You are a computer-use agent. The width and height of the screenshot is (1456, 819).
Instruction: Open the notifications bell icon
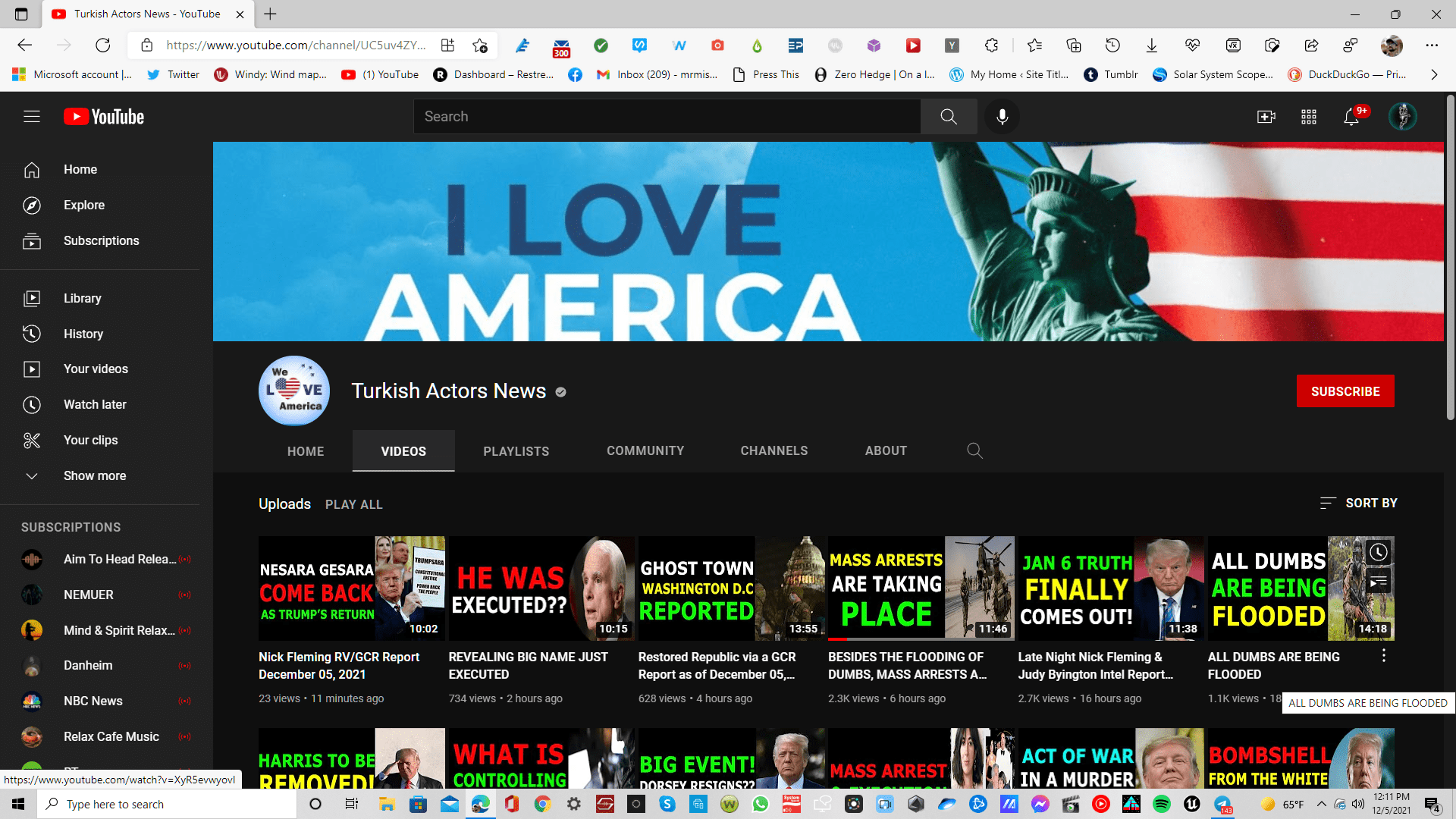point(1351,117)
